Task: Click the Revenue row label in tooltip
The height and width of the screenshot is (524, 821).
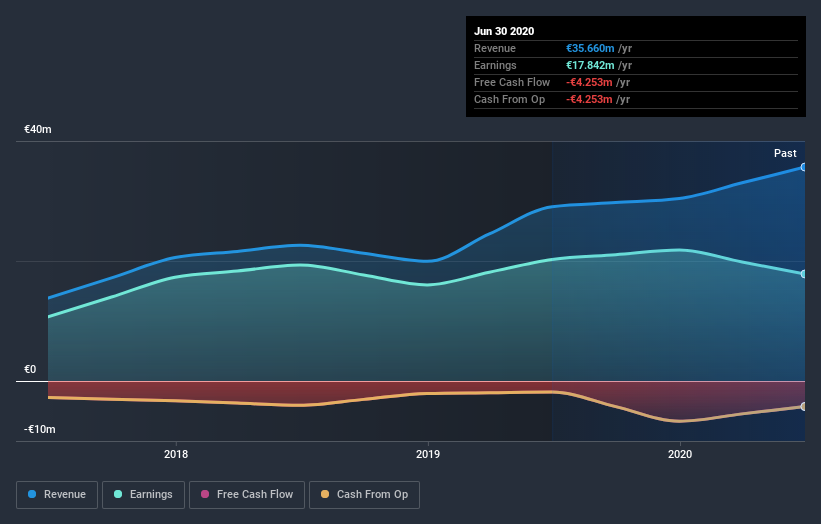Action: (495, 49)
